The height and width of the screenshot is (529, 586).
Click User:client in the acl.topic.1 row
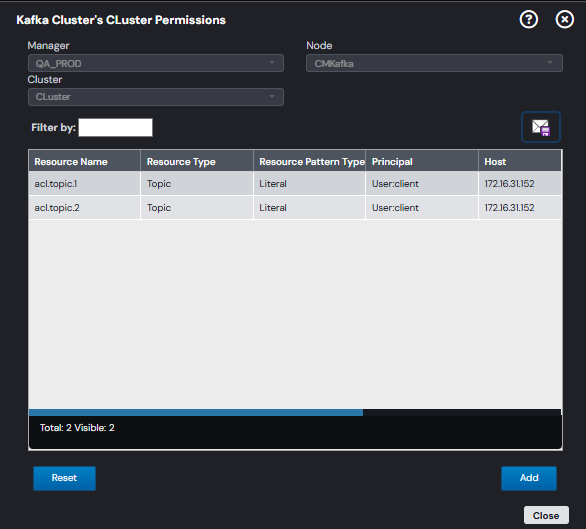tap(422, 184)
